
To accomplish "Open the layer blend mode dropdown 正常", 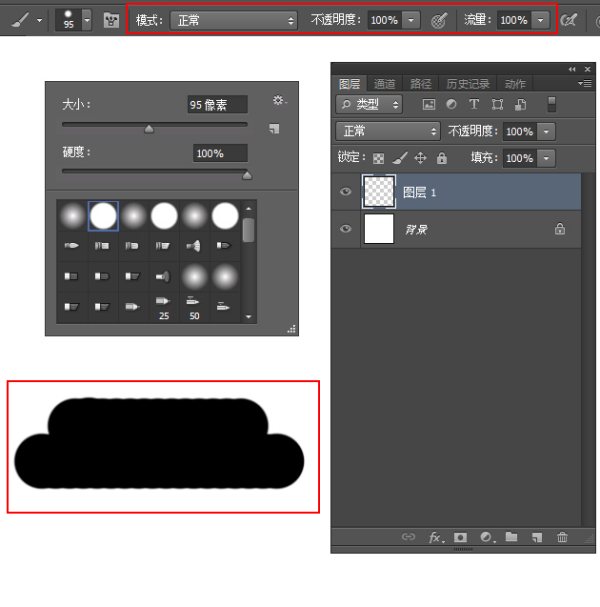I will (x=388, y=131).
